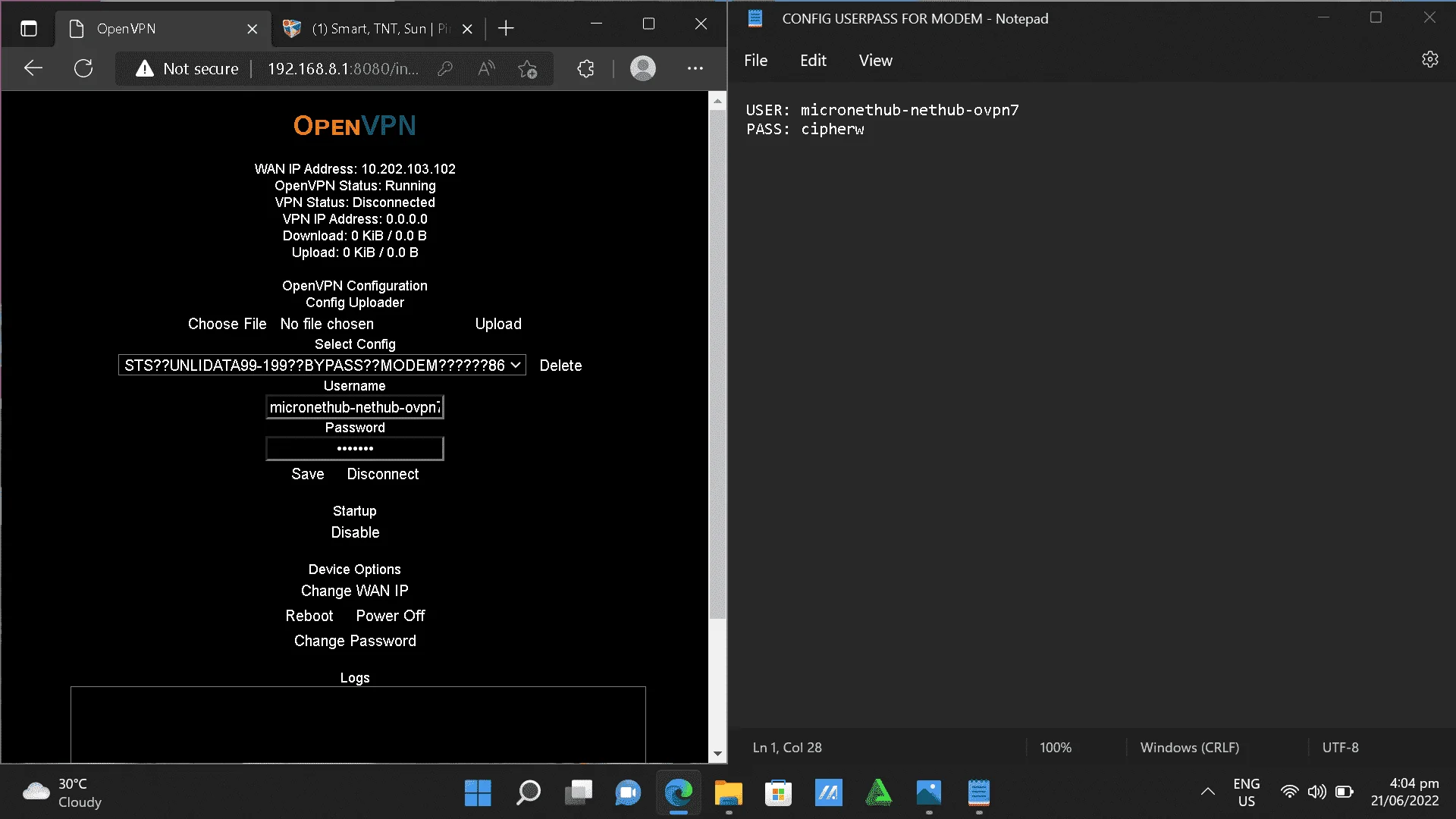Open the battery tray icon
This screenshot has height=819, width=1456.
[x=1345, y=792]
